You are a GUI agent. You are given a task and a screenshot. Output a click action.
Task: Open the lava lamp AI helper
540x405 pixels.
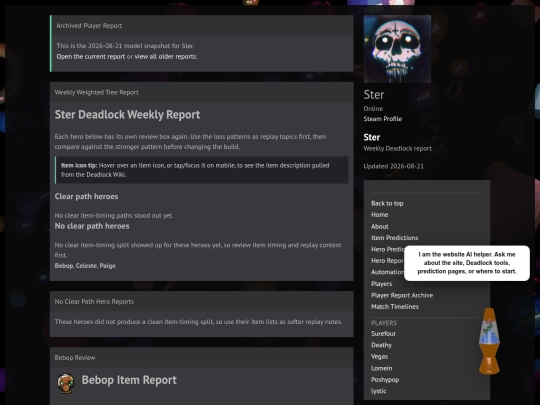[489, 341]
